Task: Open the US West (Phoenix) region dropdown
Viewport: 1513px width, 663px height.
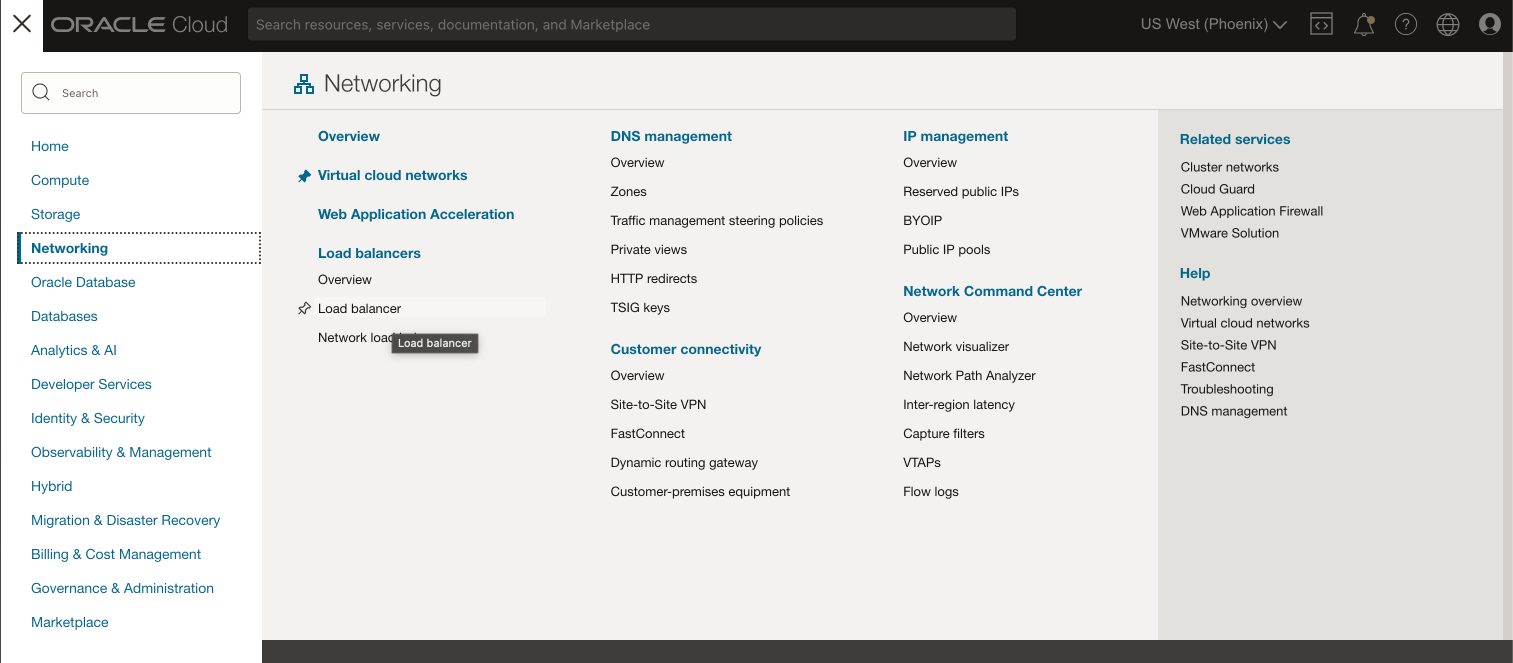Action: 1212,23
